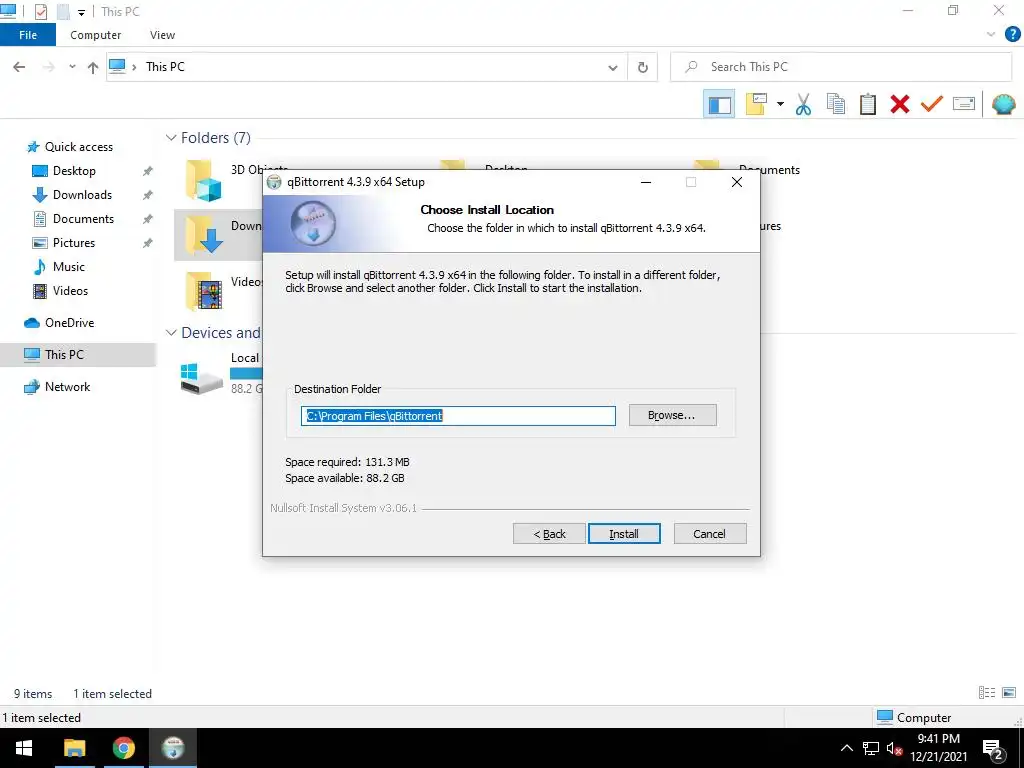Select the 3D Objects folder icon
The width and height of the screenshot is (1024, 768).
tap(204, 180)
